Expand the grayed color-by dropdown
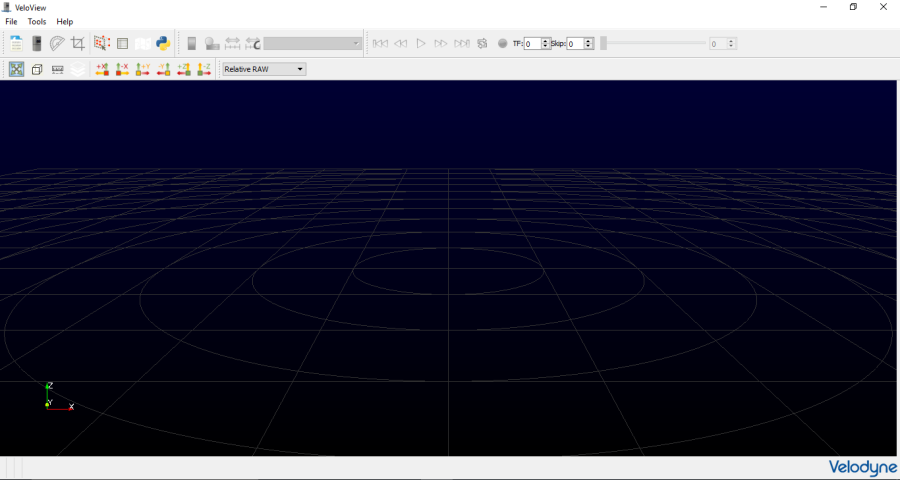 [312, 43]
